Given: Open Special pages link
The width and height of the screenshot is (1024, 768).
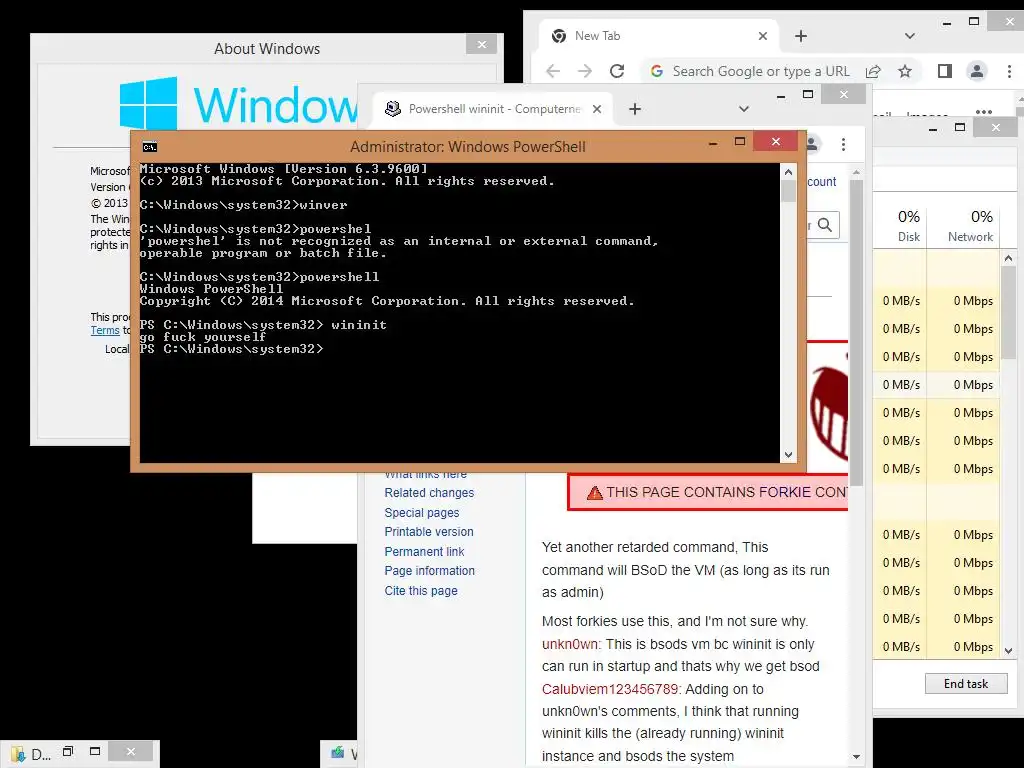Looking at the screenshot, I should point(421,513).
